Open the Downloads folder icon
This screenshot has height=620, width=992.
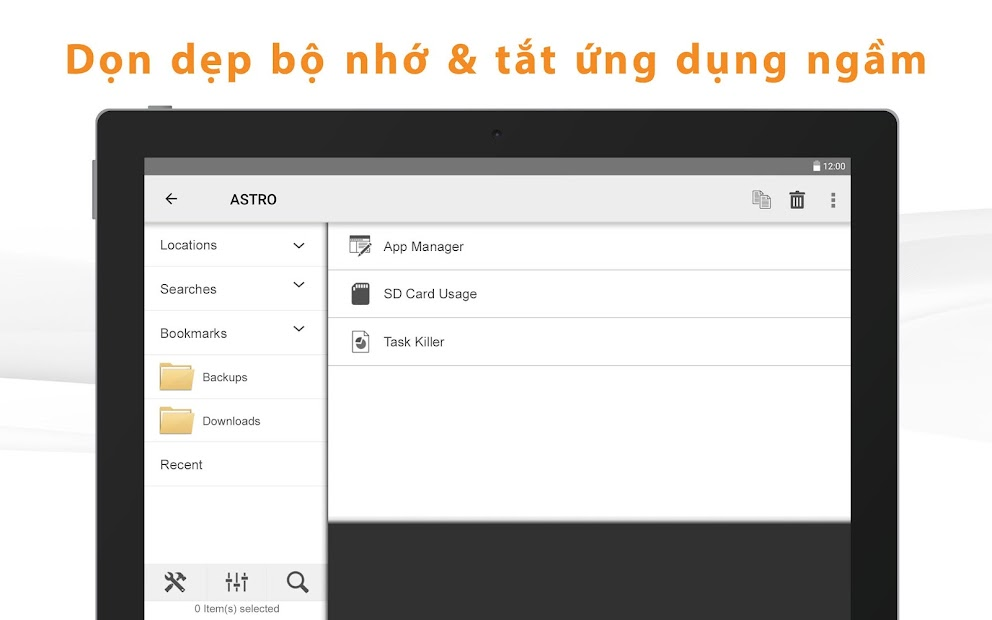click(176, 421)
